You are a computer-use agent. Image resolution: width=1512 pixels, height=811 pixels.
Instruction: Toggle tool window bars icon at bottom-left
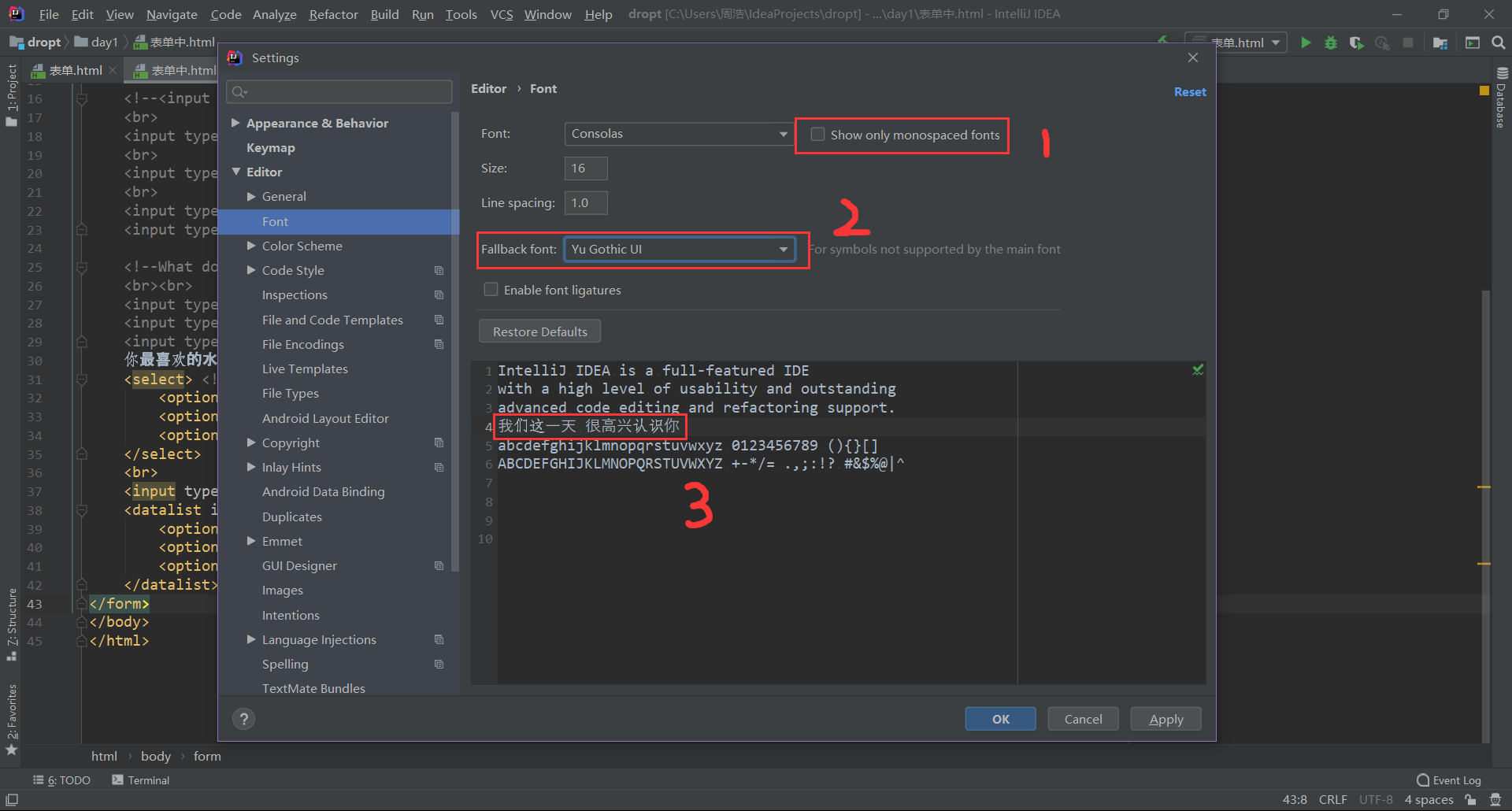click(x=12, y=800)
